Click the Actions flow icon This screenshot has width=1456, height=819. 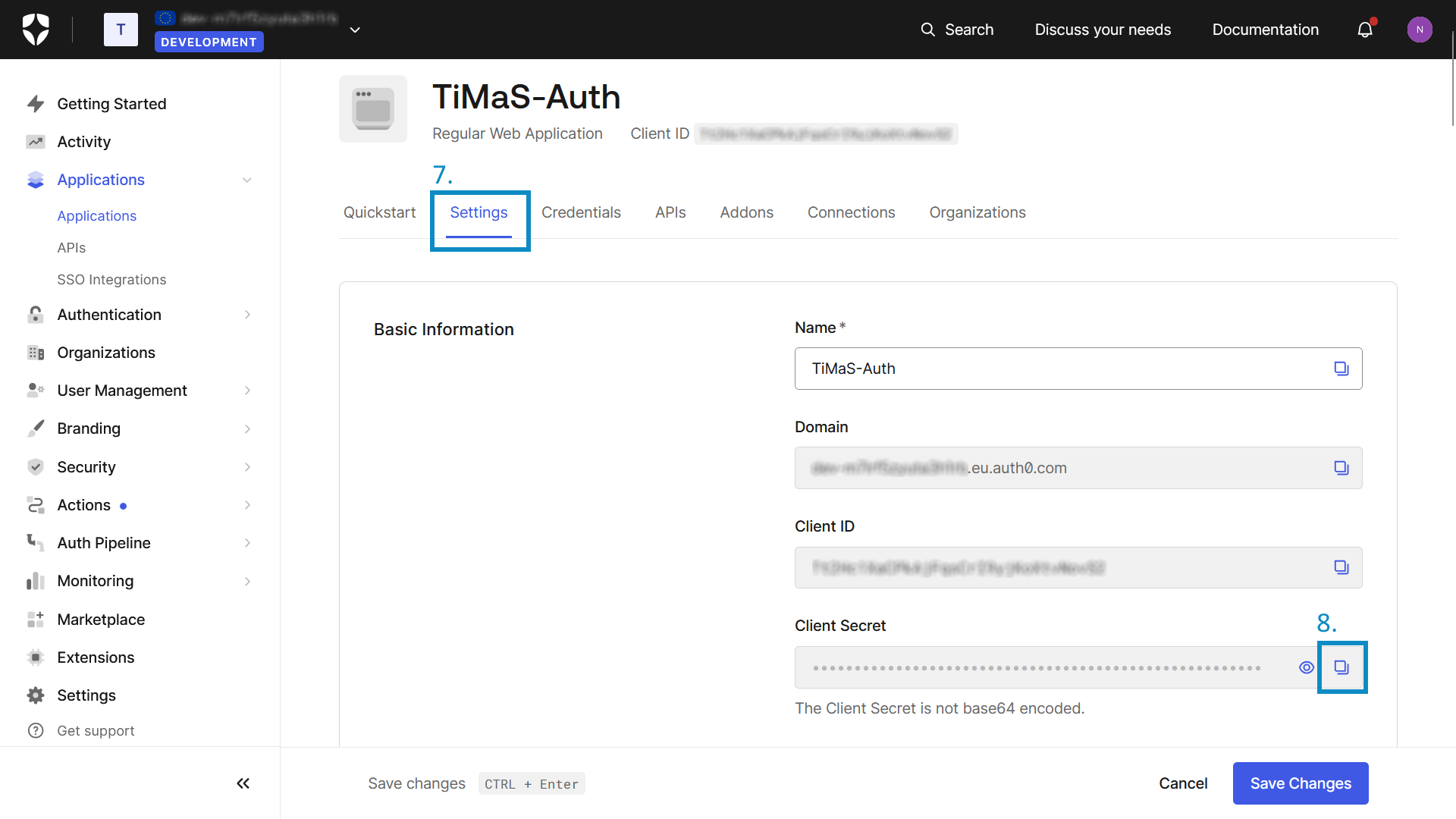point(36,505)
